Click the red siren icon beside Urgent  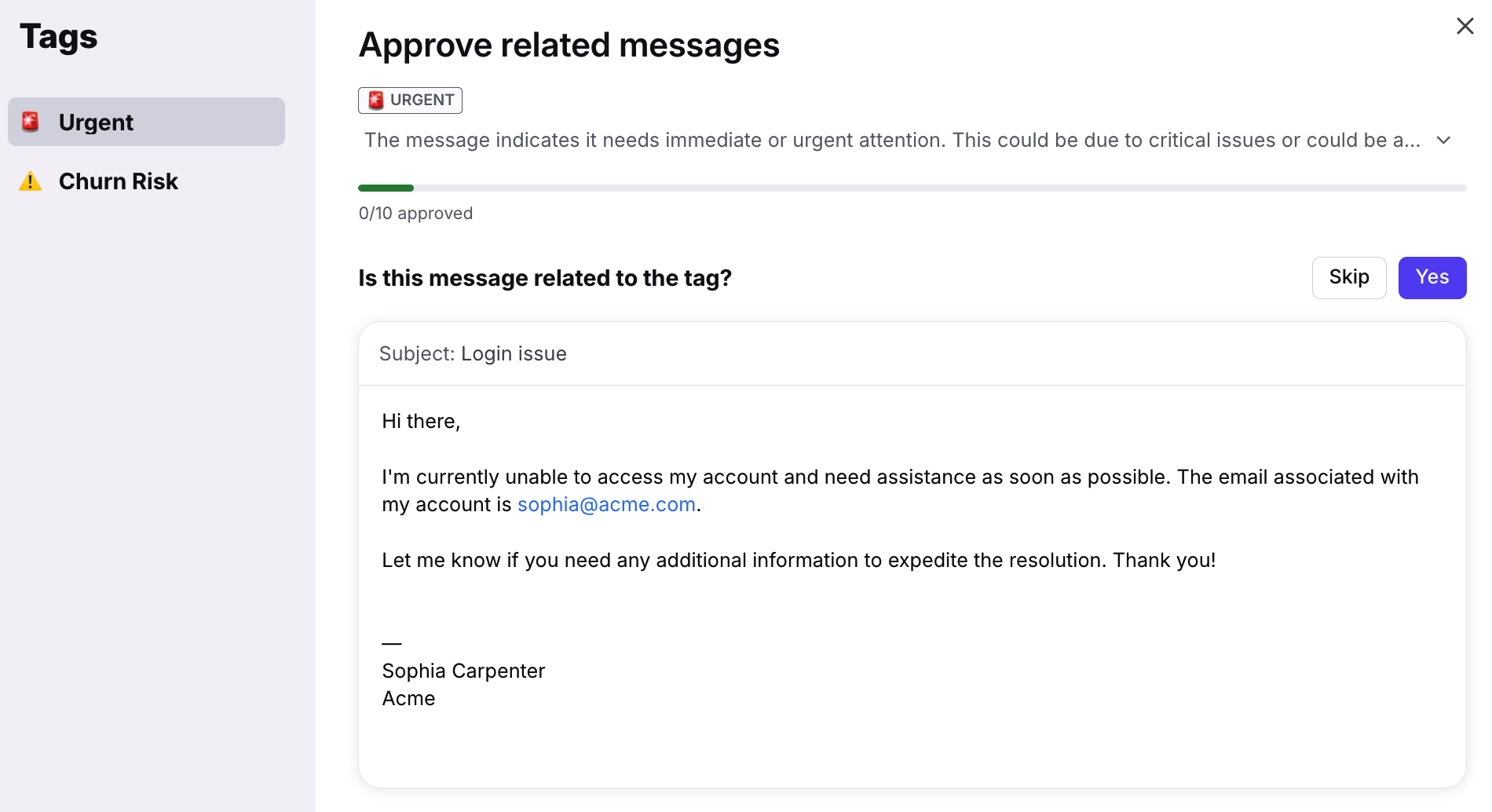[x=31, y=122]
